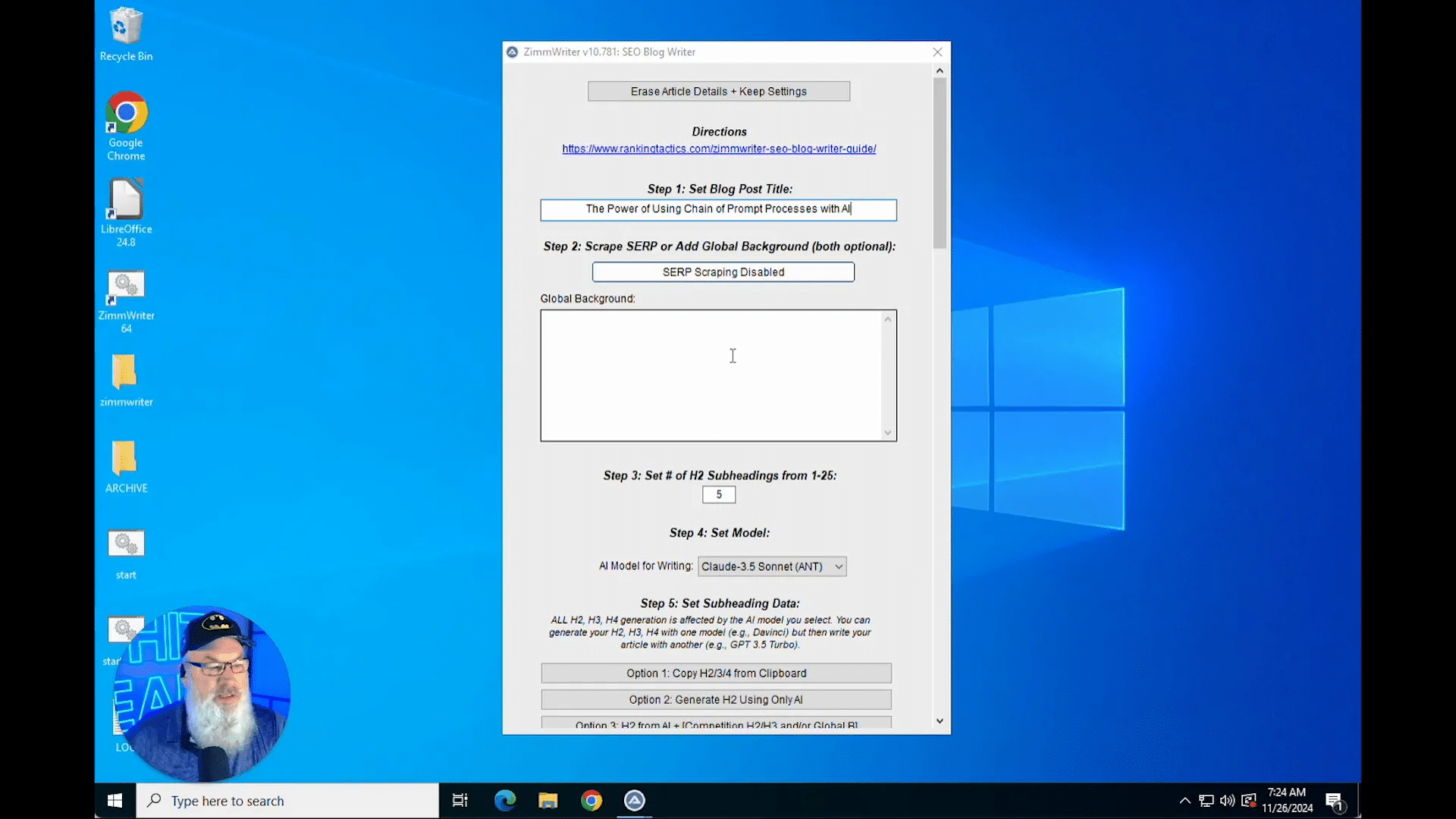Image resolution: width=1456 pixels, height=819 pixels.
Task: Click the ZimmWriter window vertical scrollbar thumb
Action: [x=940, y=162]
